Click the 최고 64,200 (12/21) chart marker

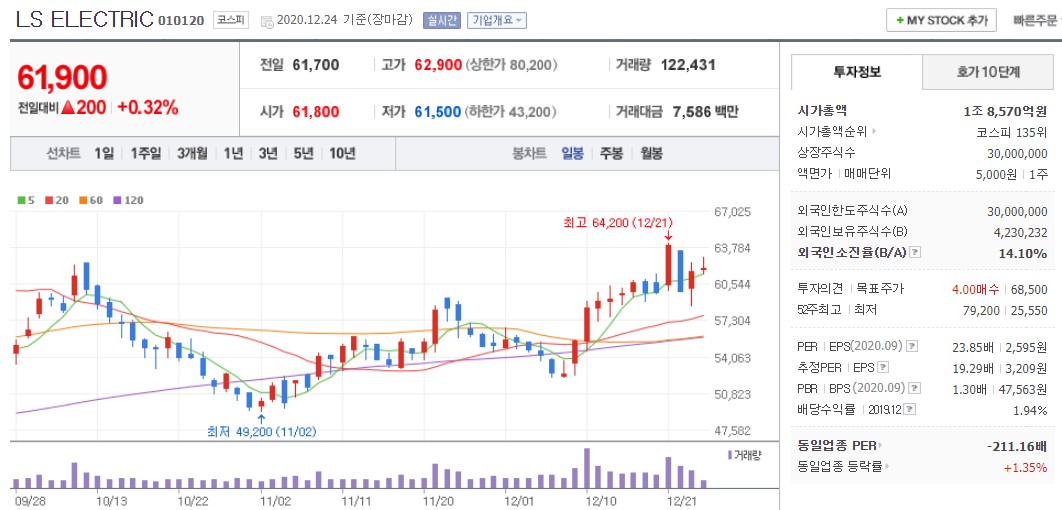618,222
